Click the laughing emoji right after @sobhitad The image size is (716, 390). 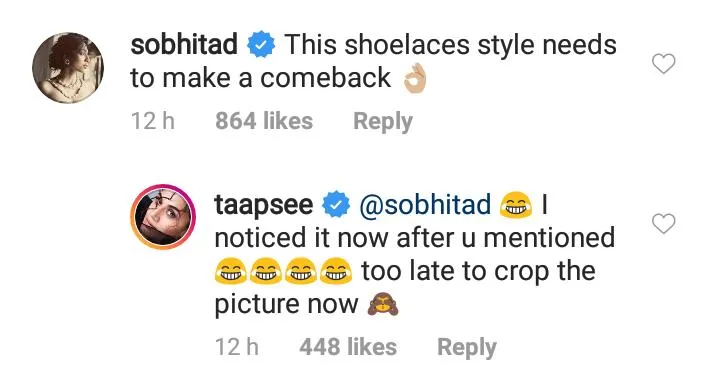click(x=516, y=205)
